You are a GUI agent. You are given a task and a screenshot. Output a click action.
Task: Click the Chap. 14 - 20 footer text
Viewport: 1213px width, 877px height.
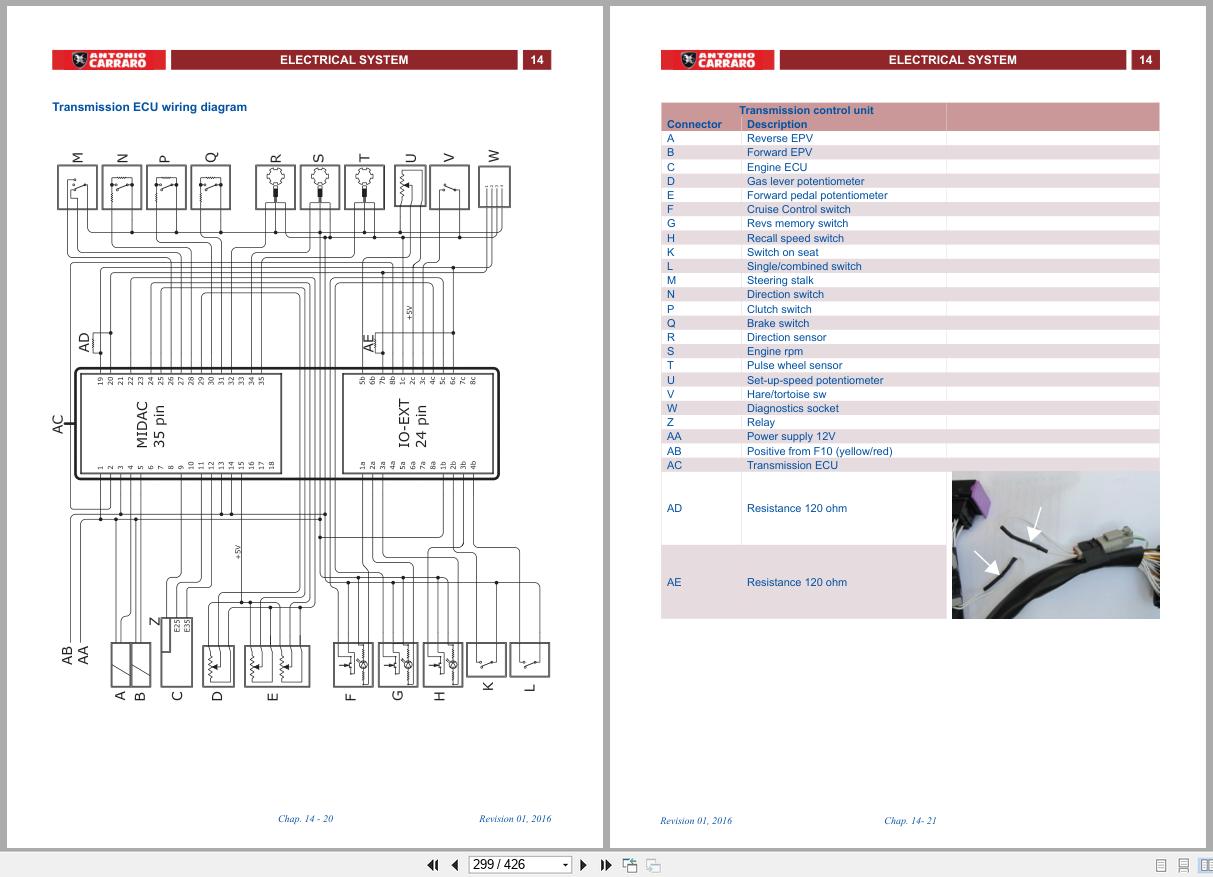[x=306, y=818]
